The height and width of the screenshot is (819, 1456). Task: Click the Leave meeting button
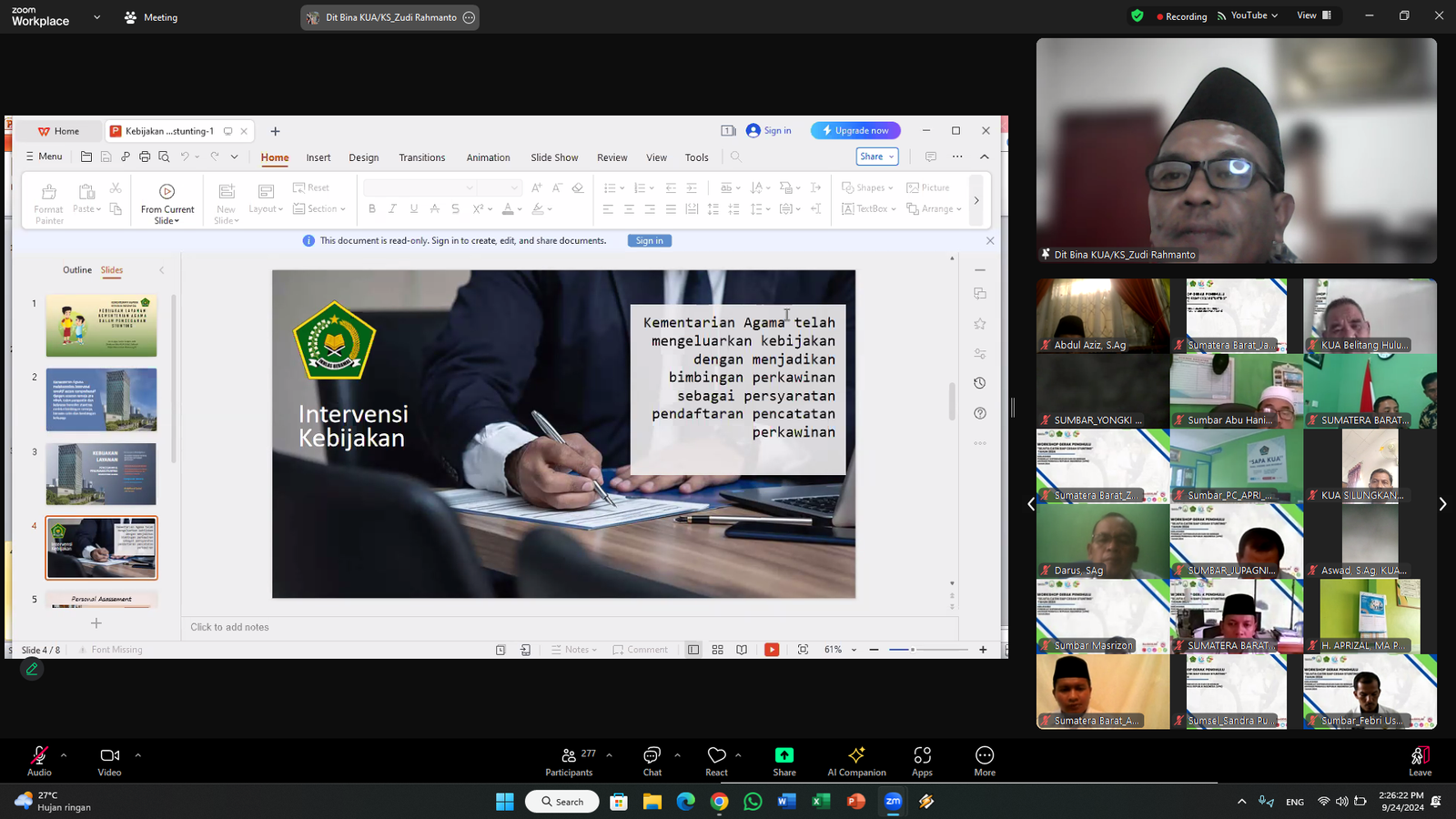coord(1421,761)
